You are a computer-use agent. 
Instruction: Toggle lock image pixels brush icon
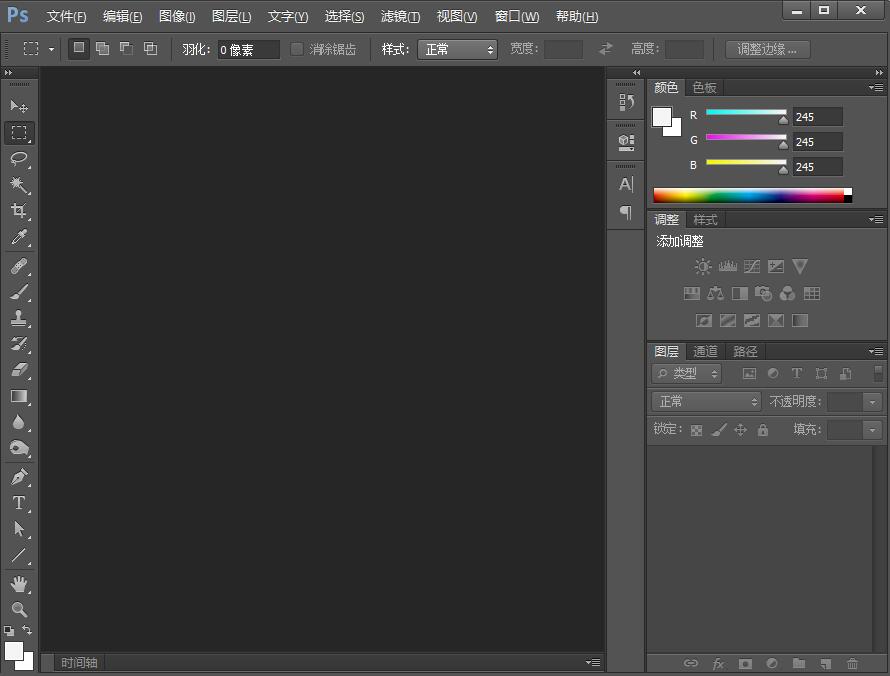pyautogui.click(x=719, y=430)
